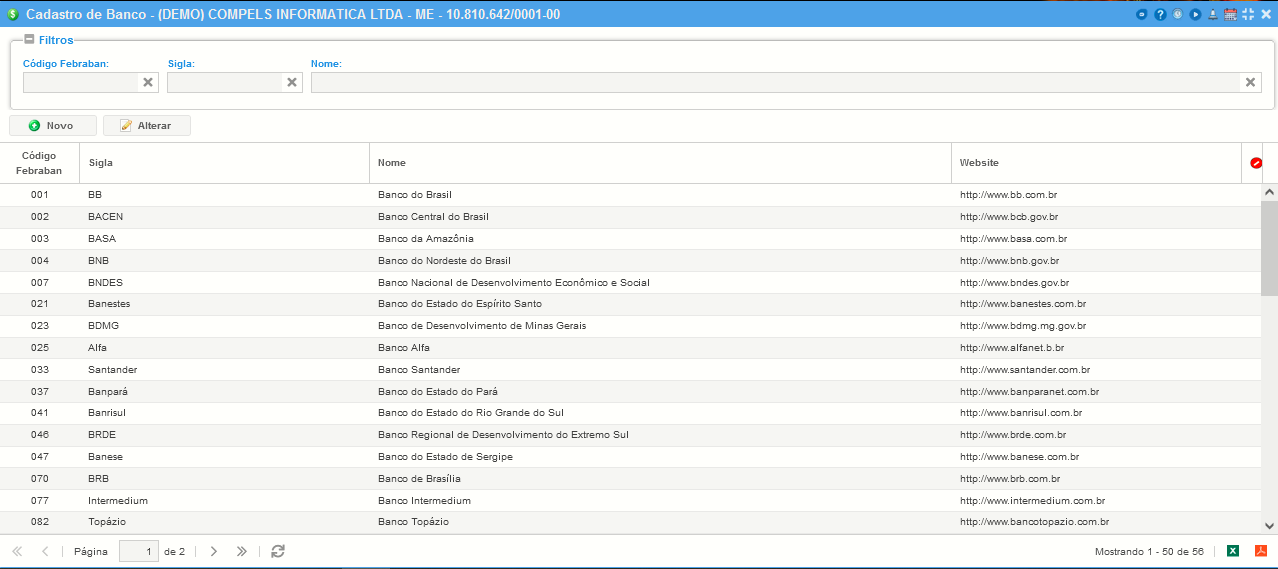Export the grid to PDF
Viewport: 1278px width, 569px height.
click(1261, 551)
